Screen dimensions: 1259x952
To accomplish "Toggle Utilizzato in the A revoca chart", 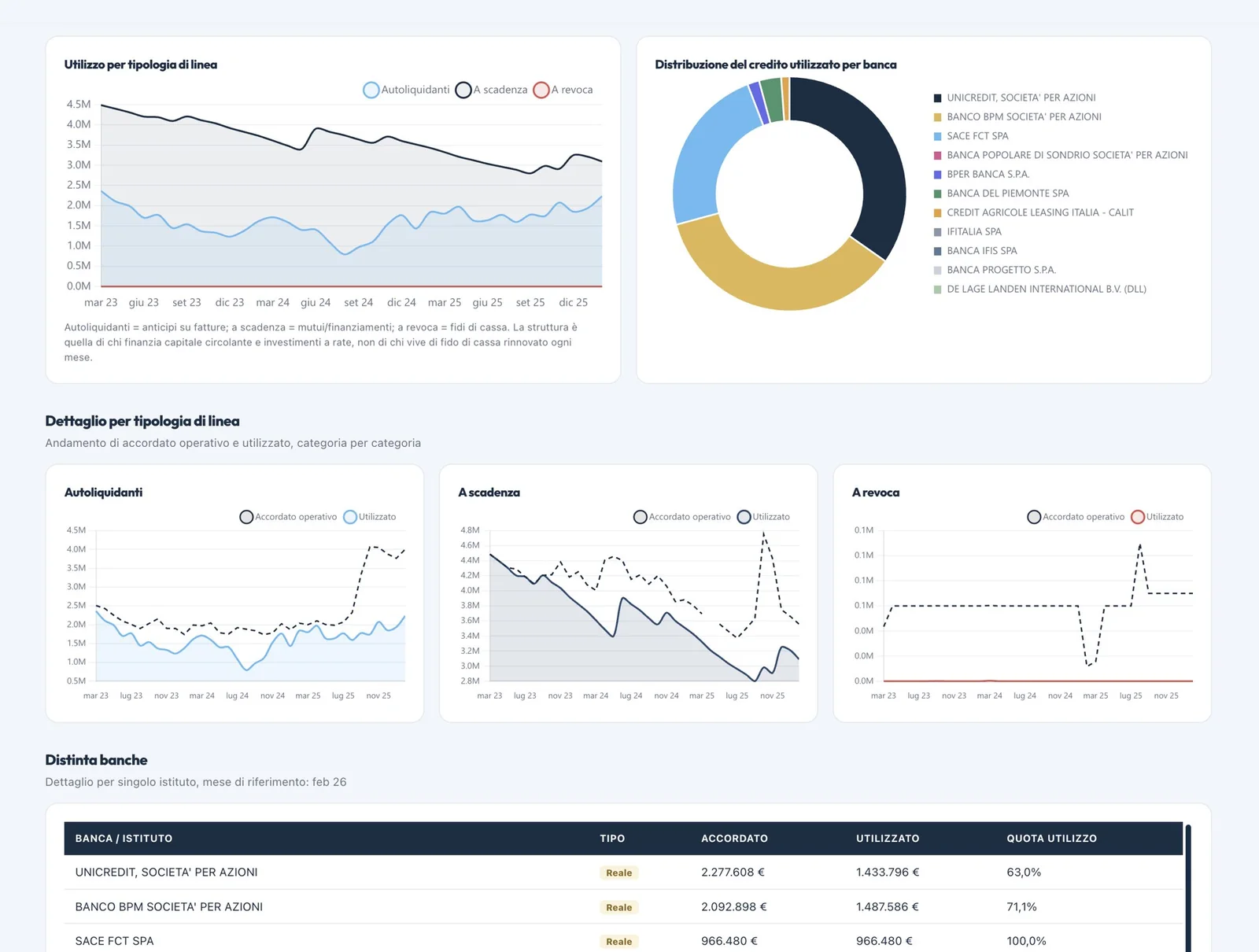I will pos(1157,517).
